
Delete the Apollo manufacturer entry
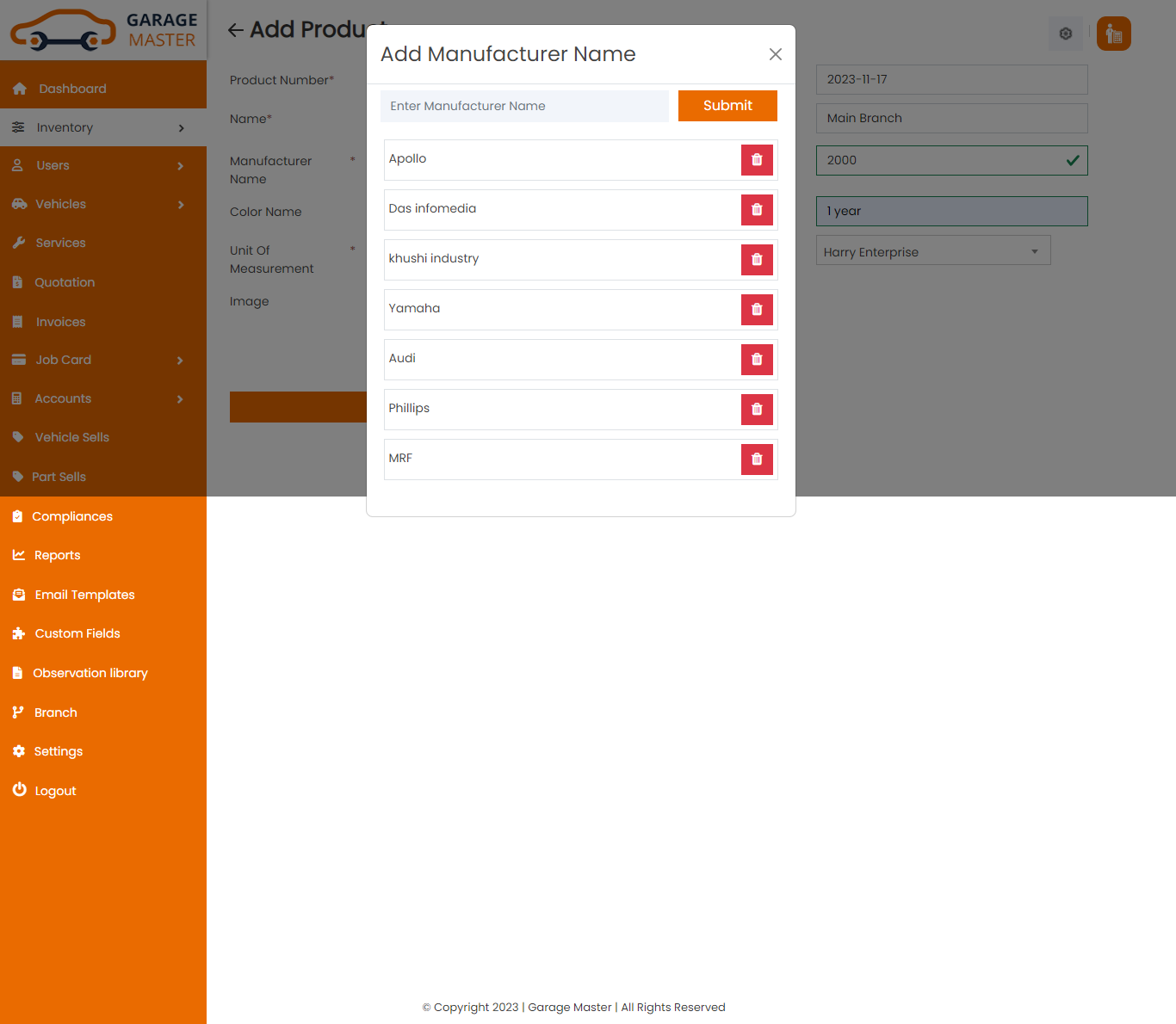coord(757,160)
